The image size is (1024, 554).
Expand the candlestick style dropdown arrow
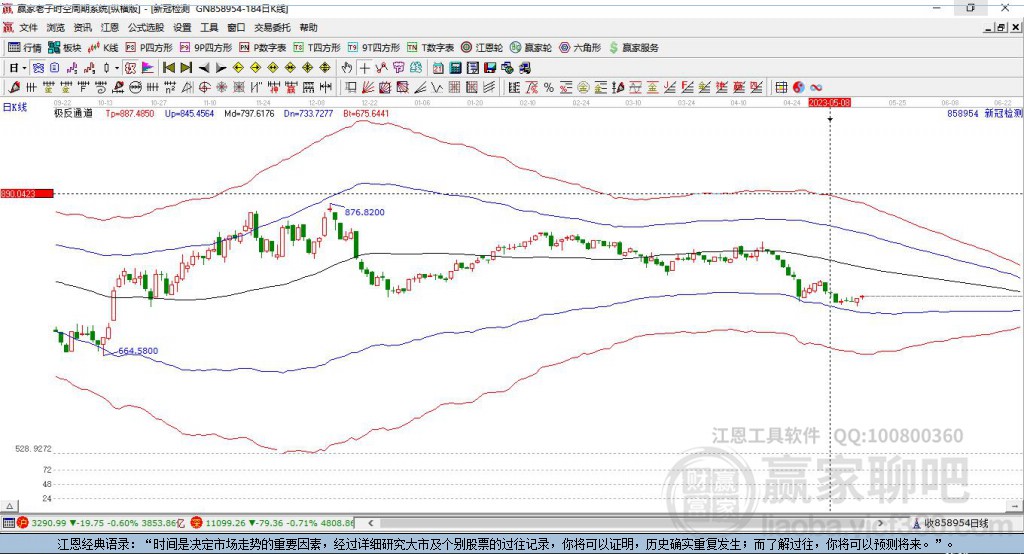[117, 68]
